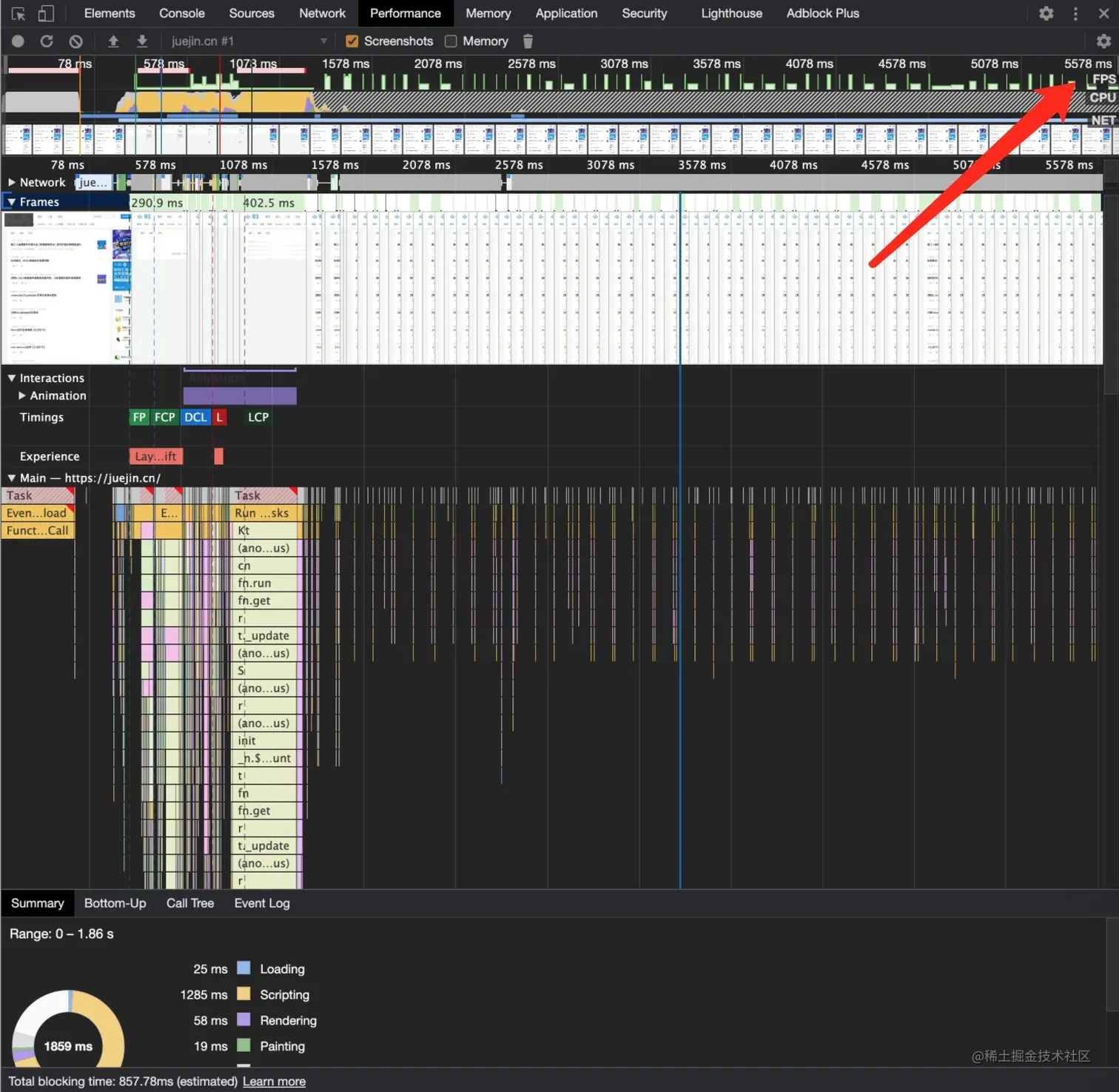The height and width of the screenshot is (1092, 1119).
Task: Click the Scripting yellow legend swatch
Action: [x=243, y=994]
